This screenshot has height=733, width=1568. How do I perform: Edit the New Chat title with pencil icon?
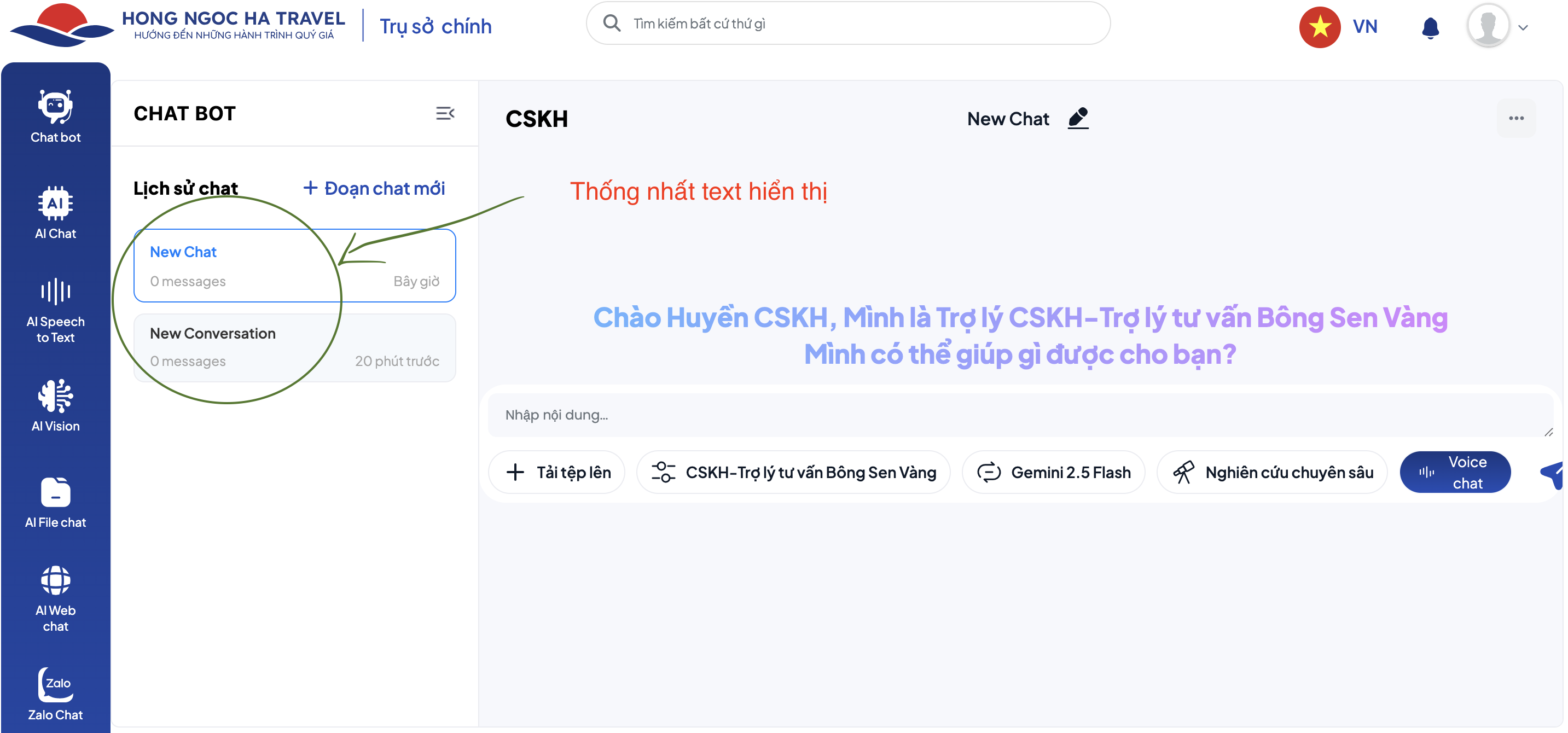pos(1078,118)
